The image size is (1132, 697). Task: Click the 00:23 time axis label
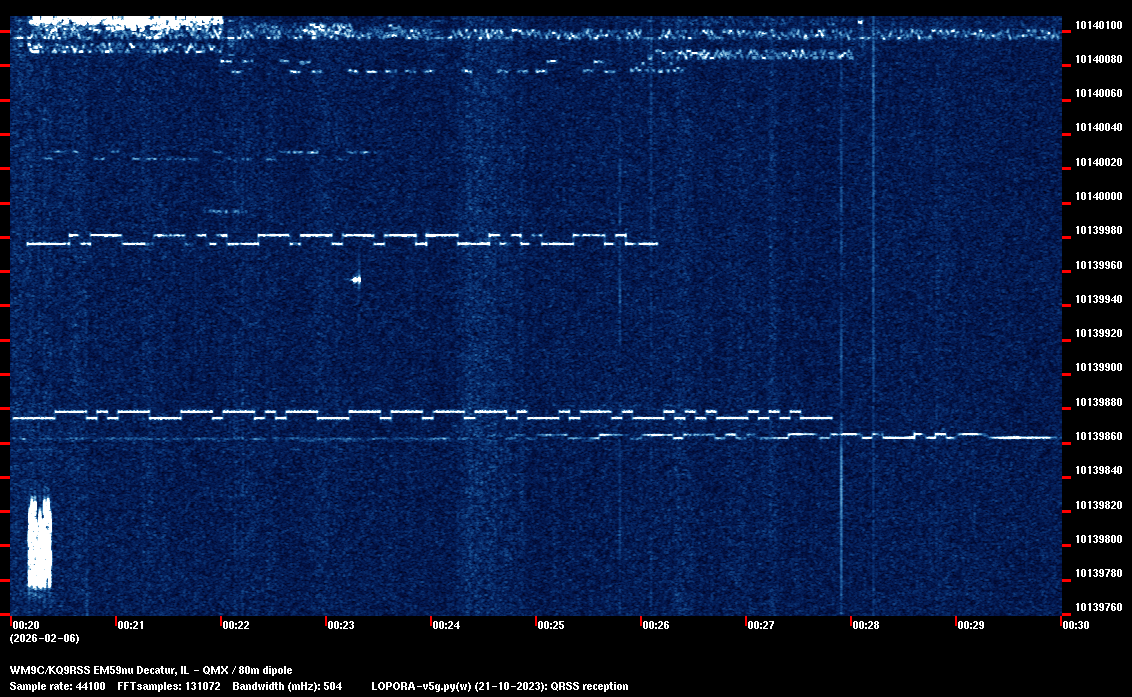pos(340,625)
